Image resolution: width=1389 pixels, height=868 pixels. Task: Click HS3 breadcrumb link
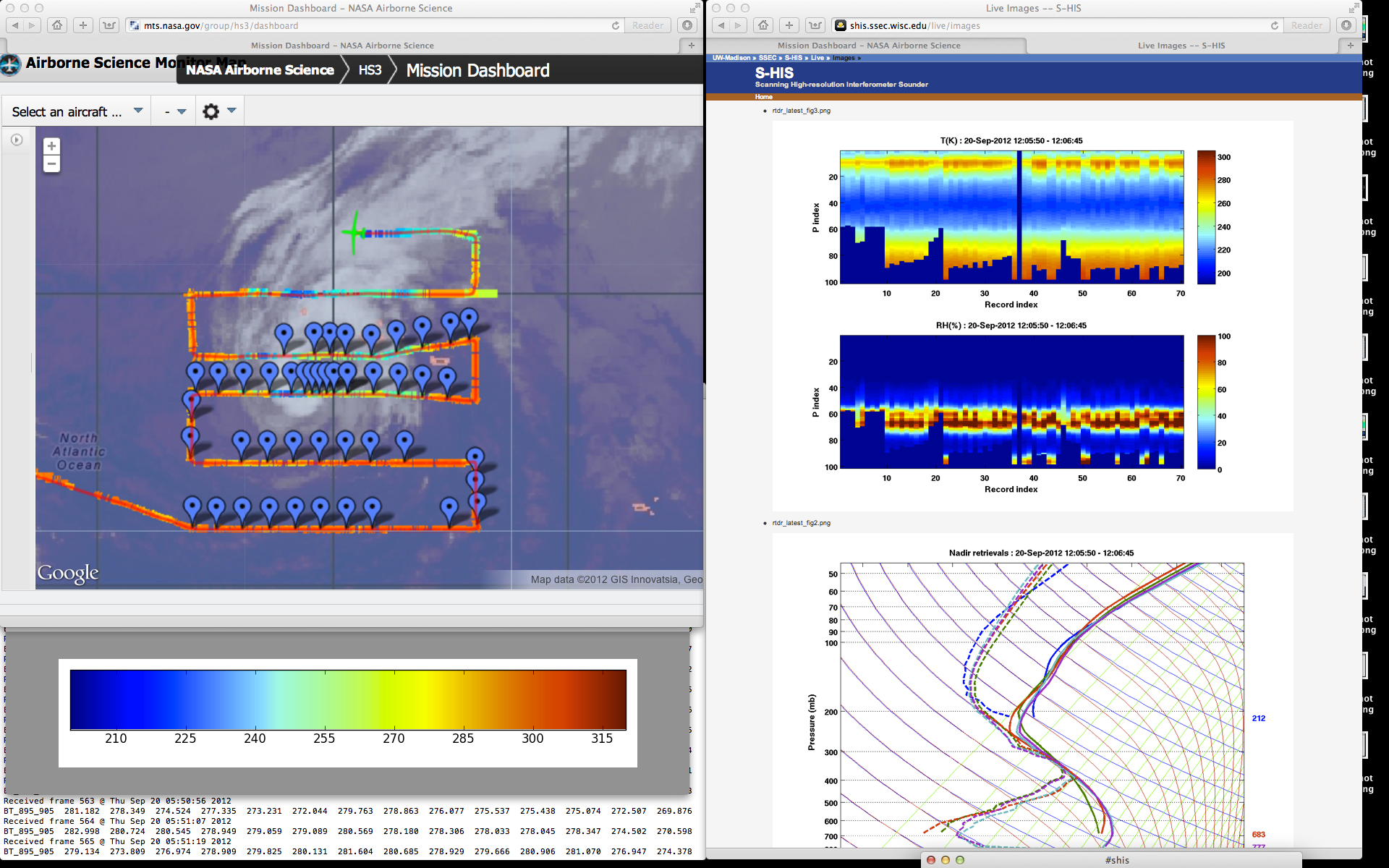pyautogui.click(x=370, y=70)
